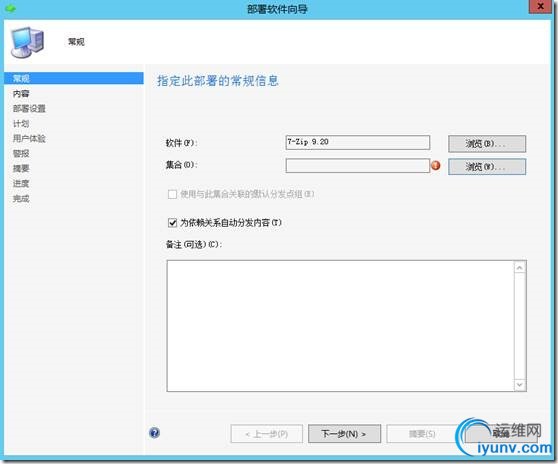
Task: Click the 上一步(P) button
Action: point(267,433)
